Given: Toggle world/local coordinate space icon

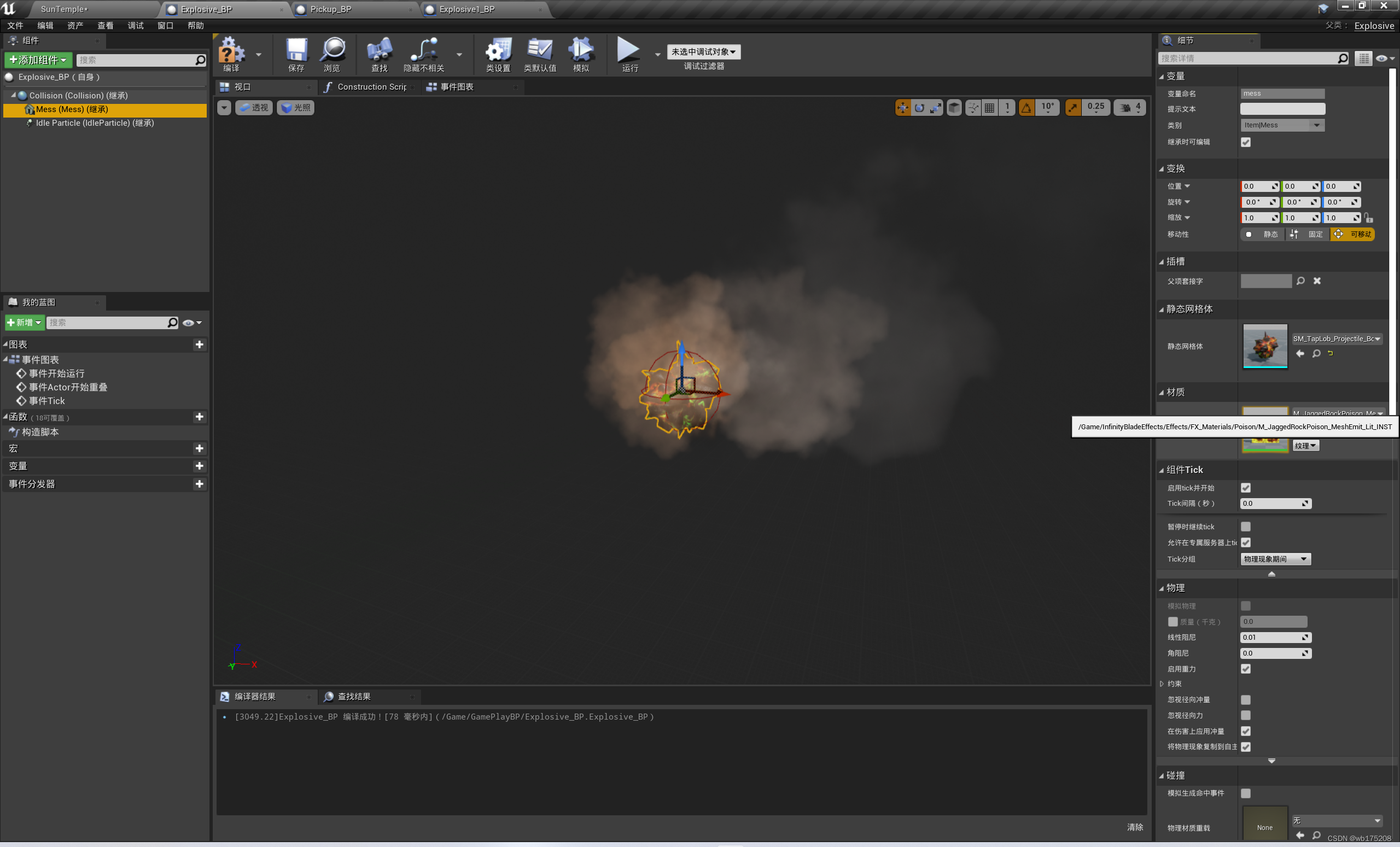Looking at the screenshot, I should (x=954, y=107).
